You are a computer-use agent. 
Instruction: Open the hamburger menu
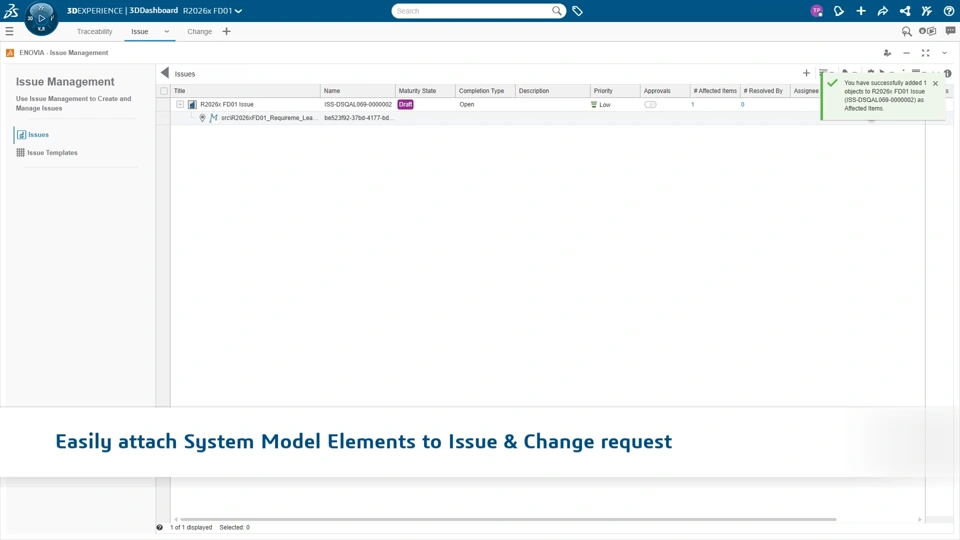pyautogui.click(x=9, y=31)
